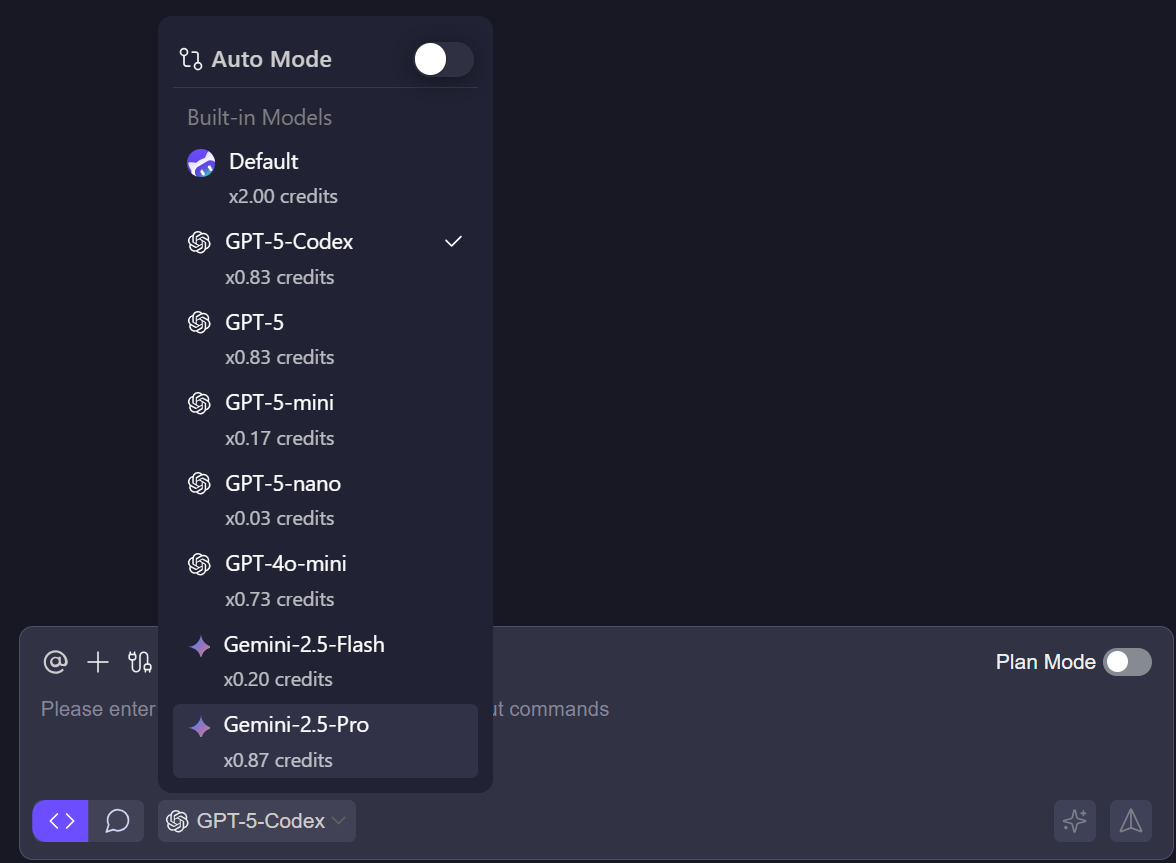1176x863 pixels.
Task: Select the checked GPT-5-Codex list entry
Action: (x=325, y=258)
